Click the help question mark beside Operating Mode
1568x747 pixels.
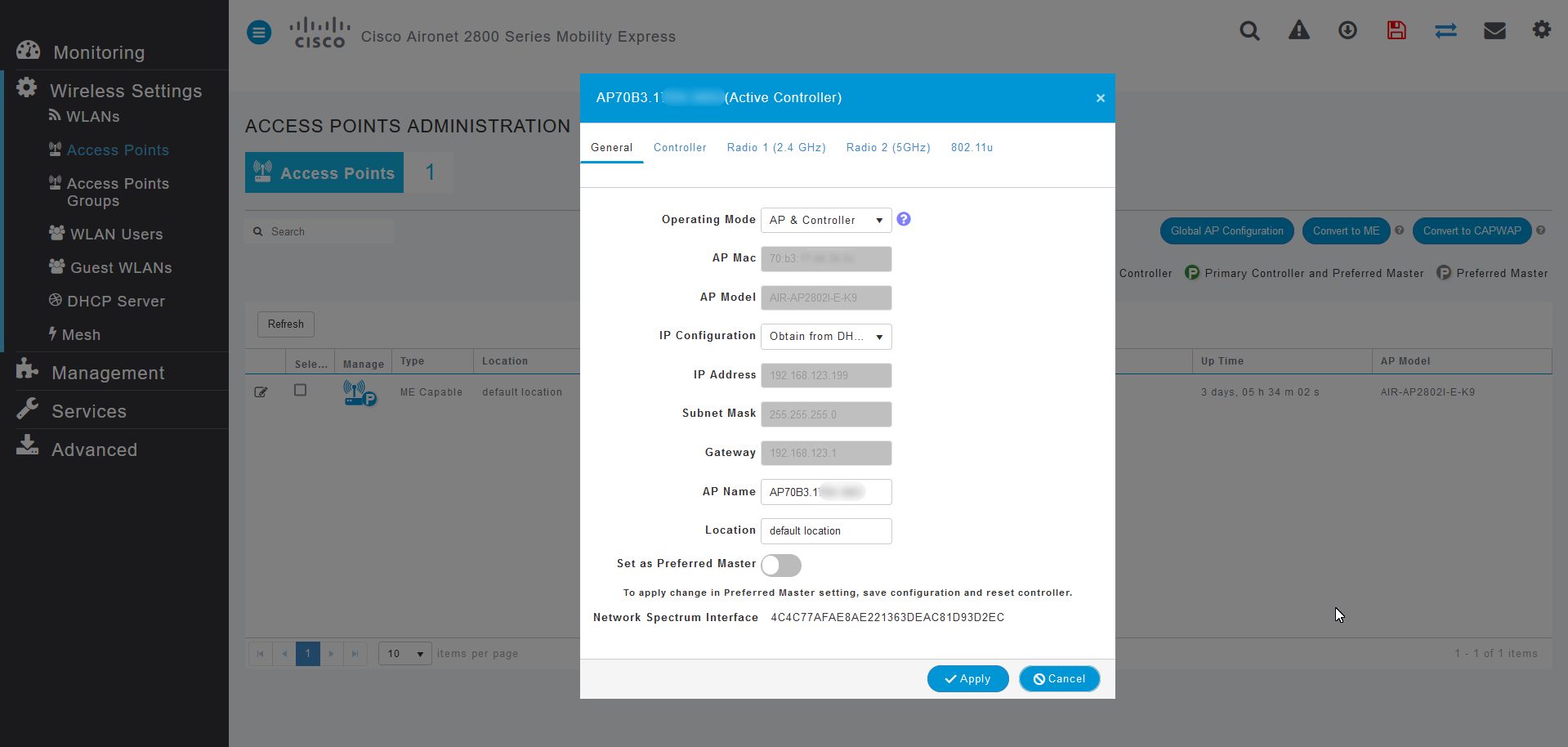point(904,219)
